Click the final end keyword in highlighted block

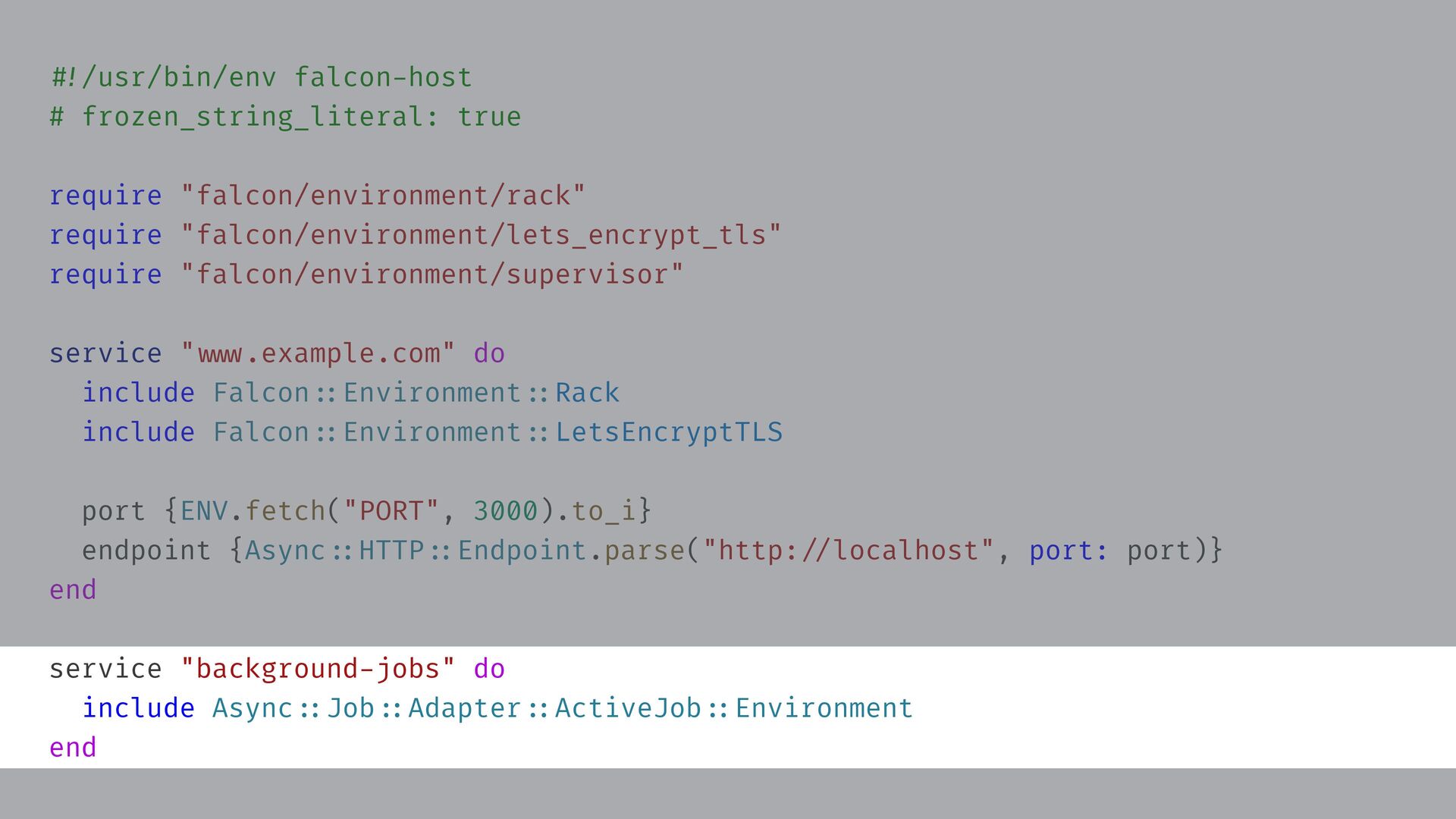73,748
